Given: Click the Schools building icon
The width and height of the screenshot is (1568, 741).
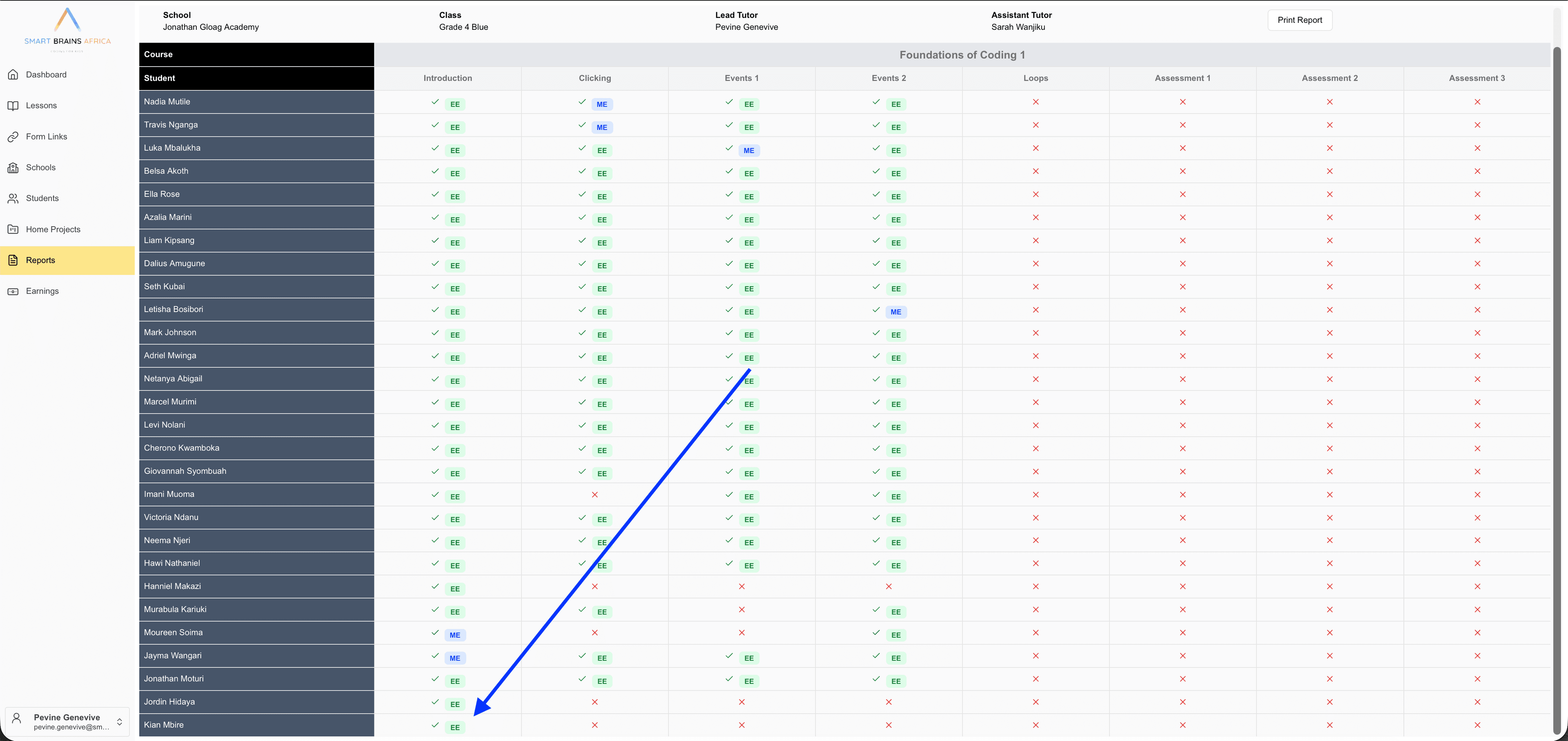Looking at the screenshot, I should pos(13,167).
